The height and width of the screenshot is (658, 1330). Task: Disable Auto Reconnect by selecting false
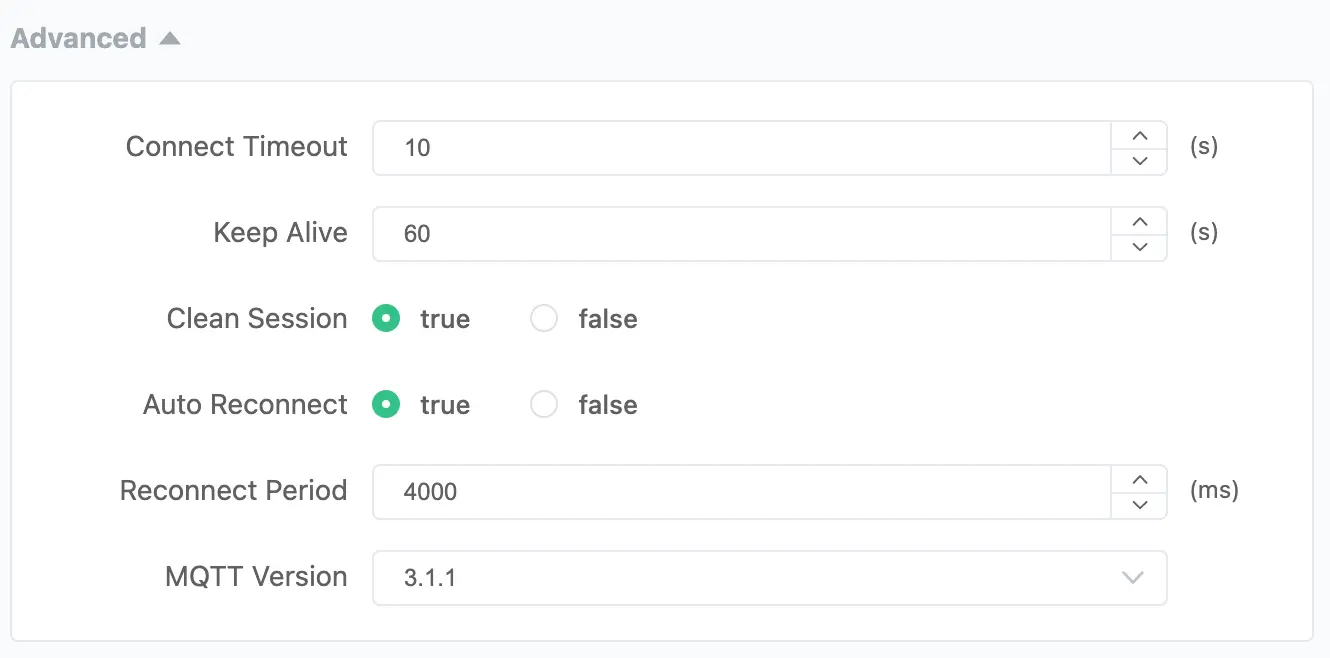click(x=544, y=405)
